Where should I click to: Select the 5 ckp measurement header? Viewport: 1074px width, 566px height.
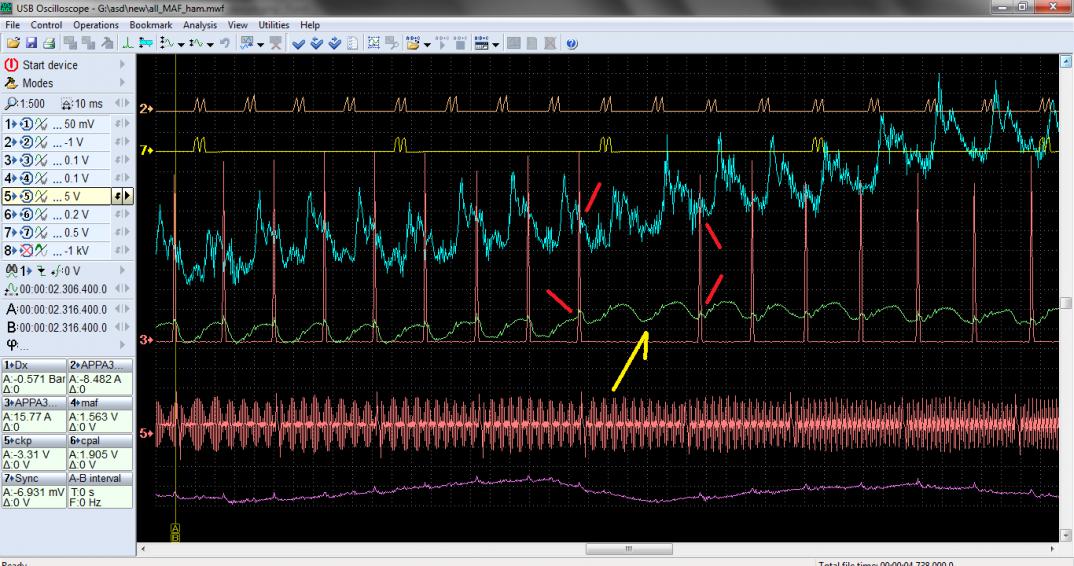[x=34, y=441]
